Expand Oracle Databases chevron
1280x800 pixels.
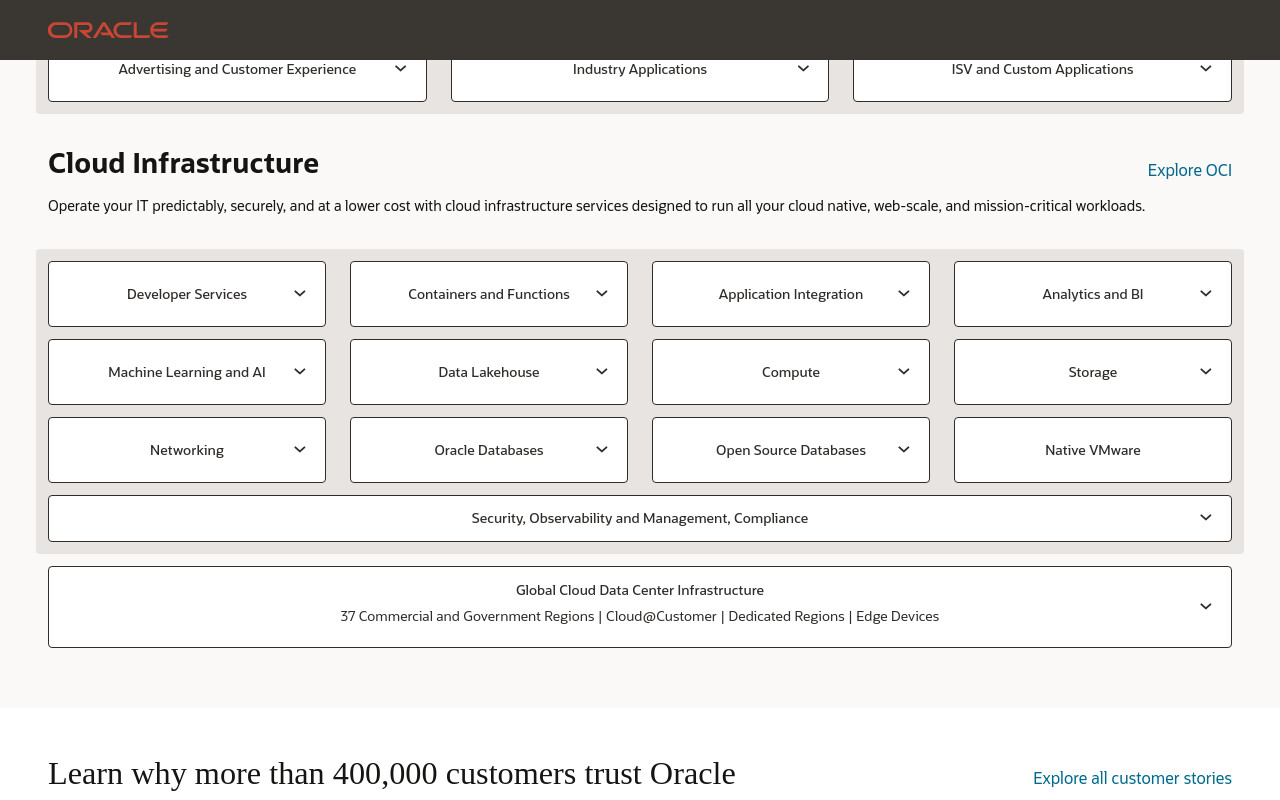tap(601, 450)
